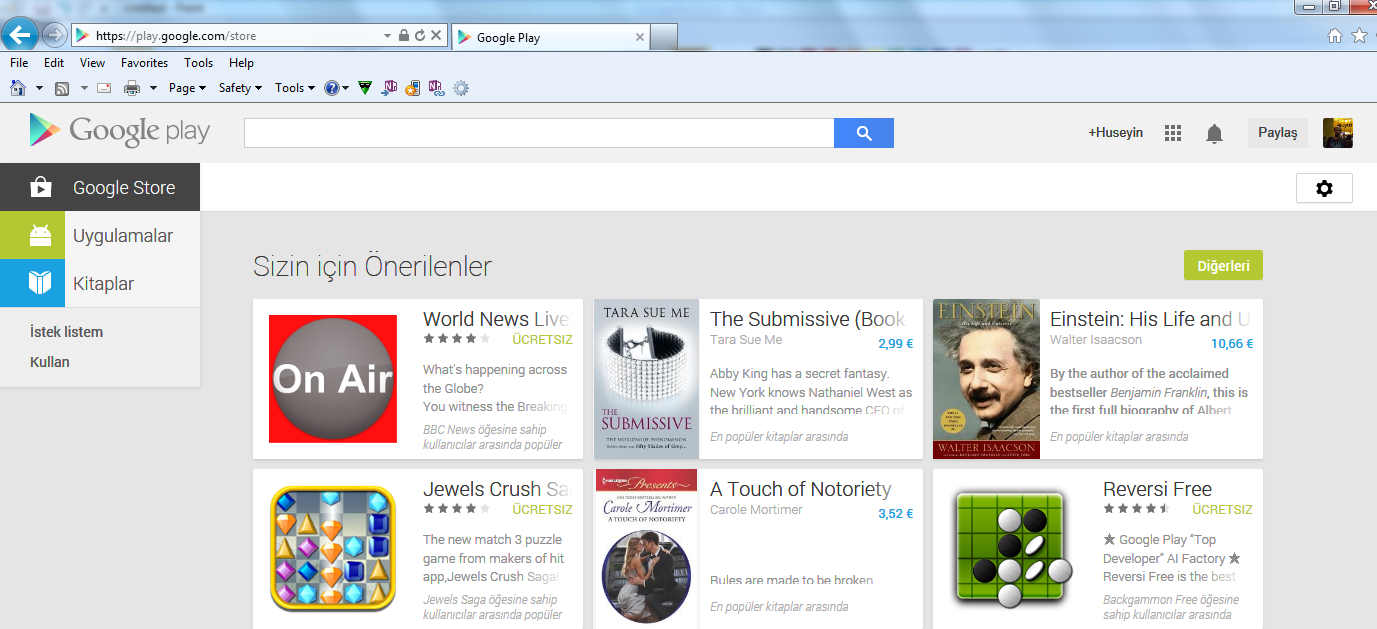Open the Tools dropdown in command bar
The width and height of the screenshot is (1377, 629).
[x=295, y=88]
